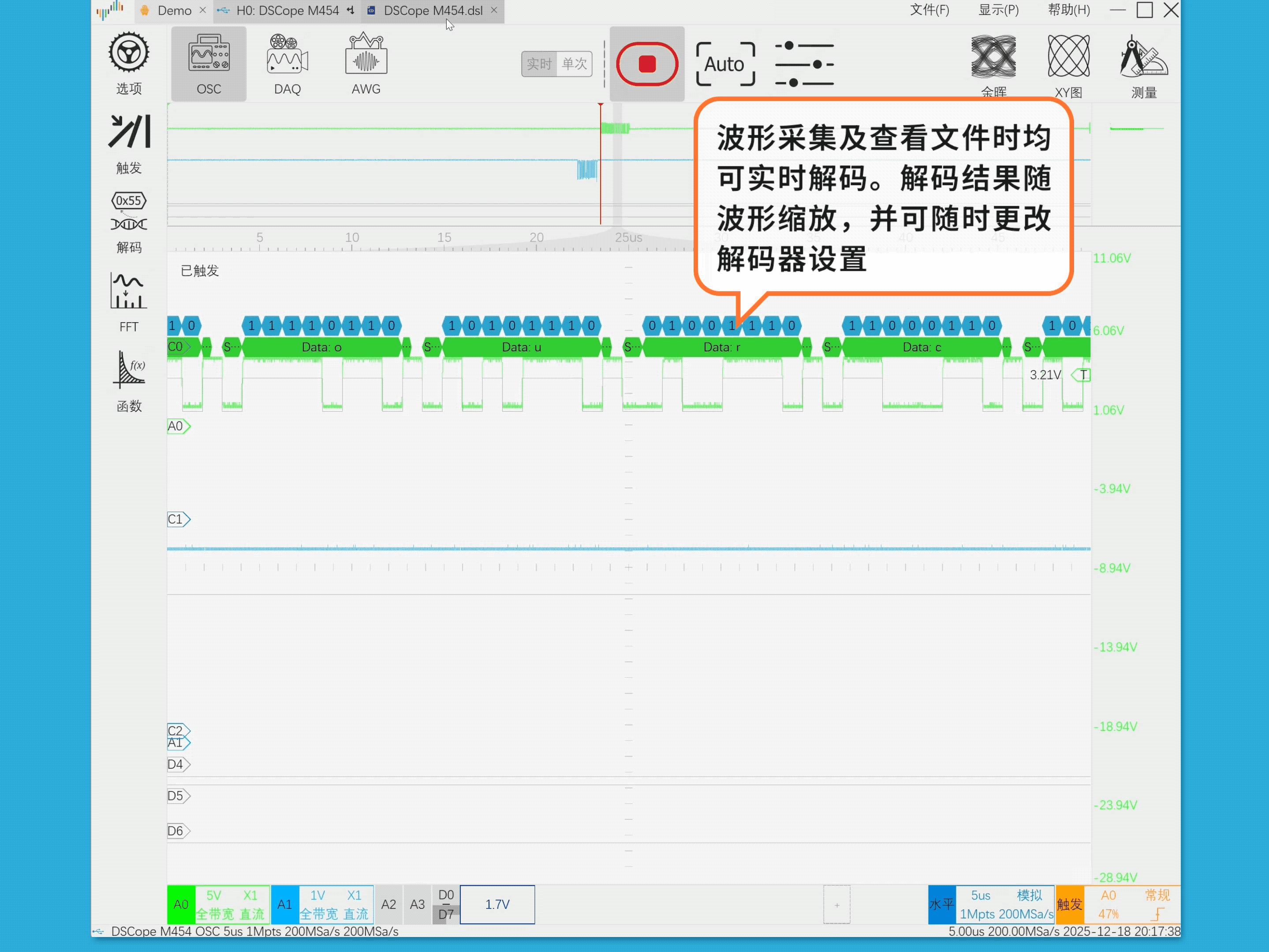
Task: Open the 选项 options gear icon
Action: click(x=128, y=53)
